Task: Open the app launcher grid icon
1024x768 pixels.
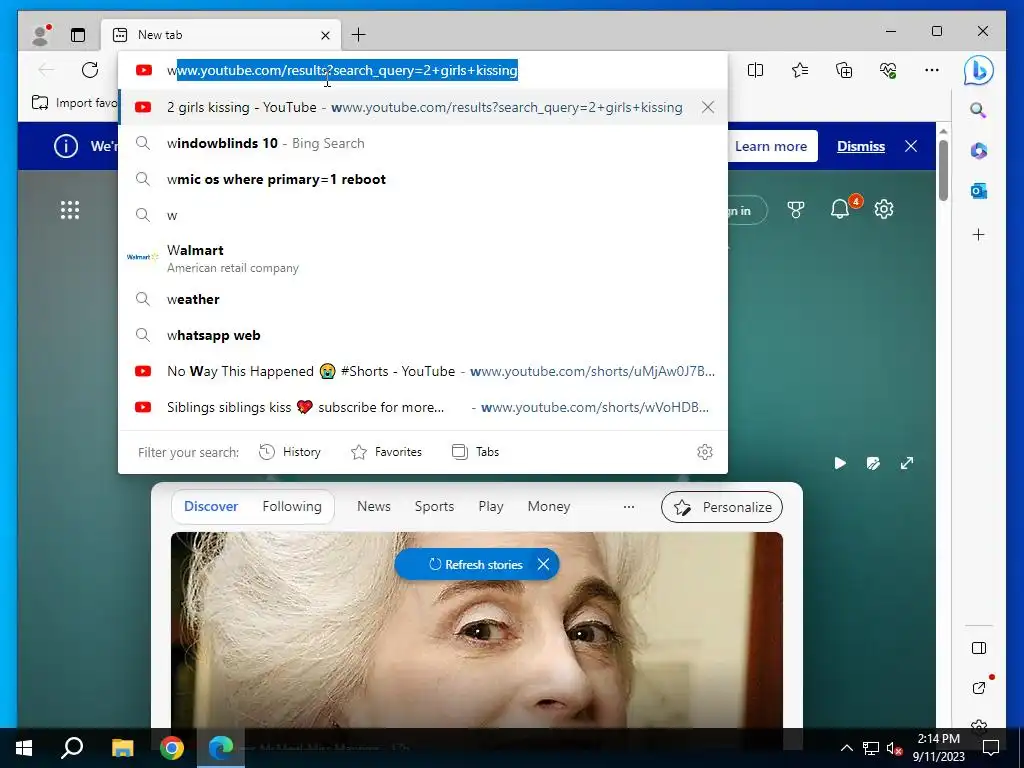Action: [70, 210]
